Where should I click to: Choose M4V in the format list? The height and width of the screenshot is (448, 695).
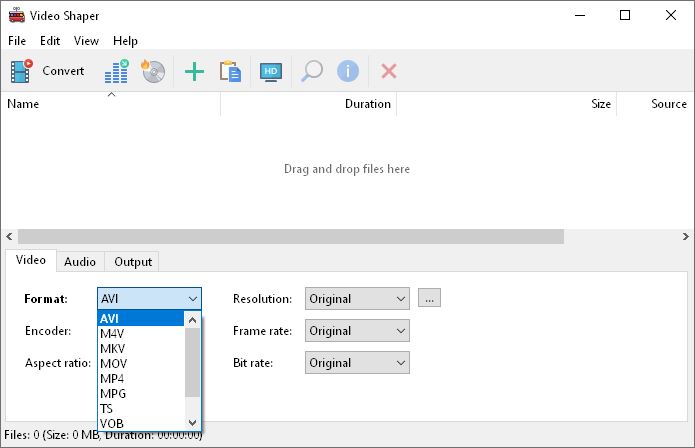[x=141, y=334]
